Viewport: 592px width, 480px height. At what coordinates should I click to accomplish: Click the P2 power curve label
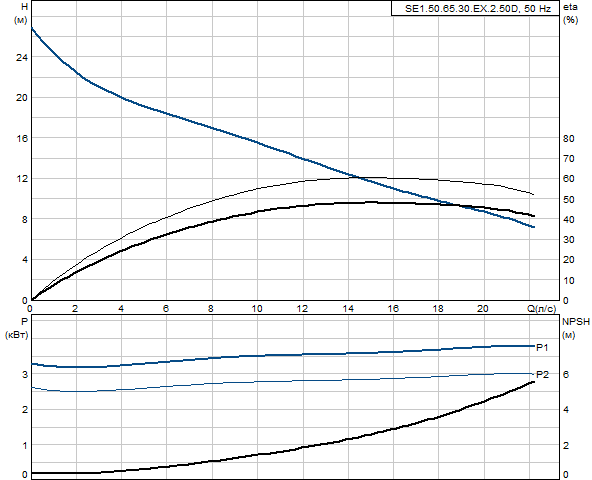542,375
